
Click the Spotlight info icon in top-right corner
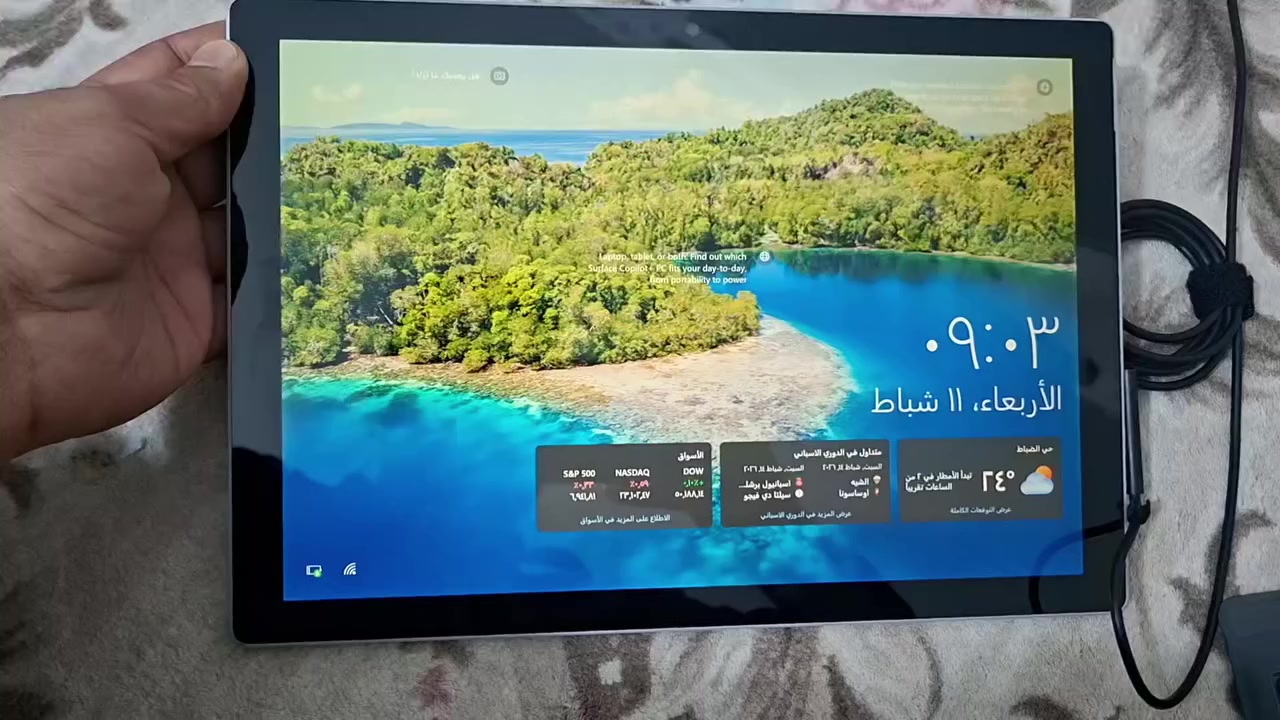pyautogui.click(x=1044, y=88)
